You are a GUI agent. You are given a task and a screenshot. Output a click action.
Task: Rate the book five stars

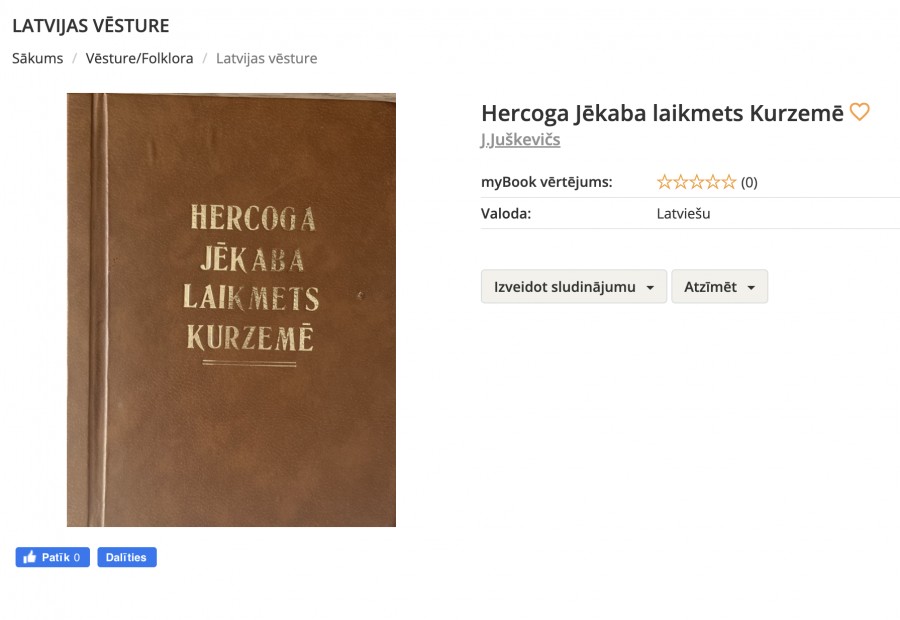(x=728, y=182)
